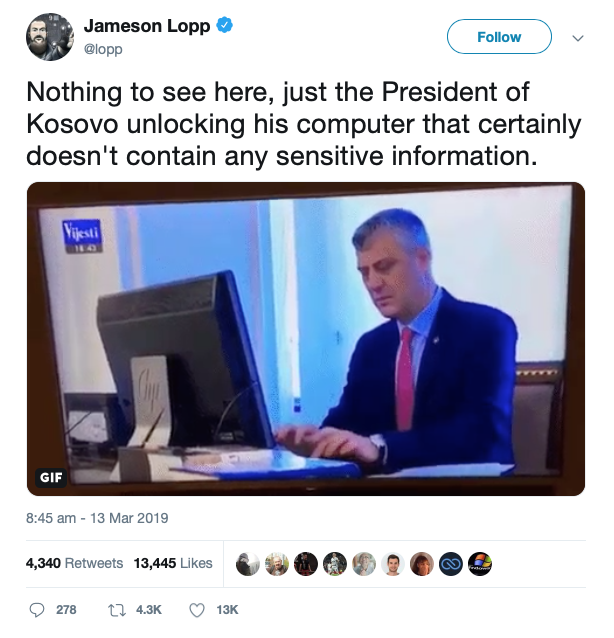
Task: Open the tweet options chevron menu
Action: [x=578, y=38]
